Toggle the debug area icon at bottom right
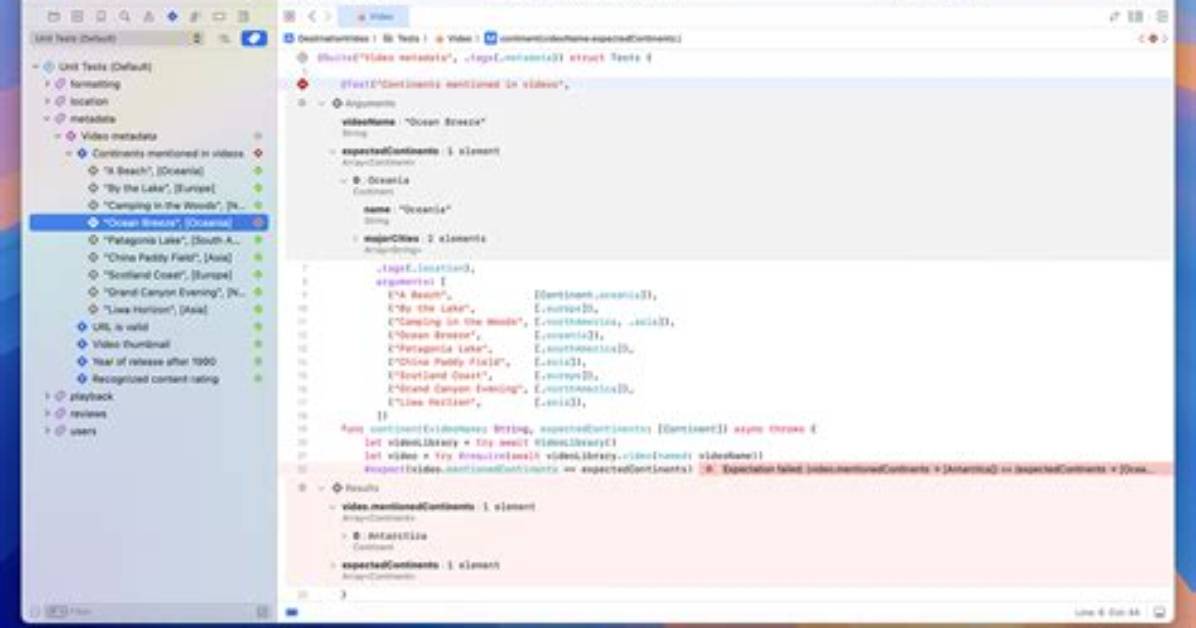The image size is (1196, 628). coord(1159,612)
